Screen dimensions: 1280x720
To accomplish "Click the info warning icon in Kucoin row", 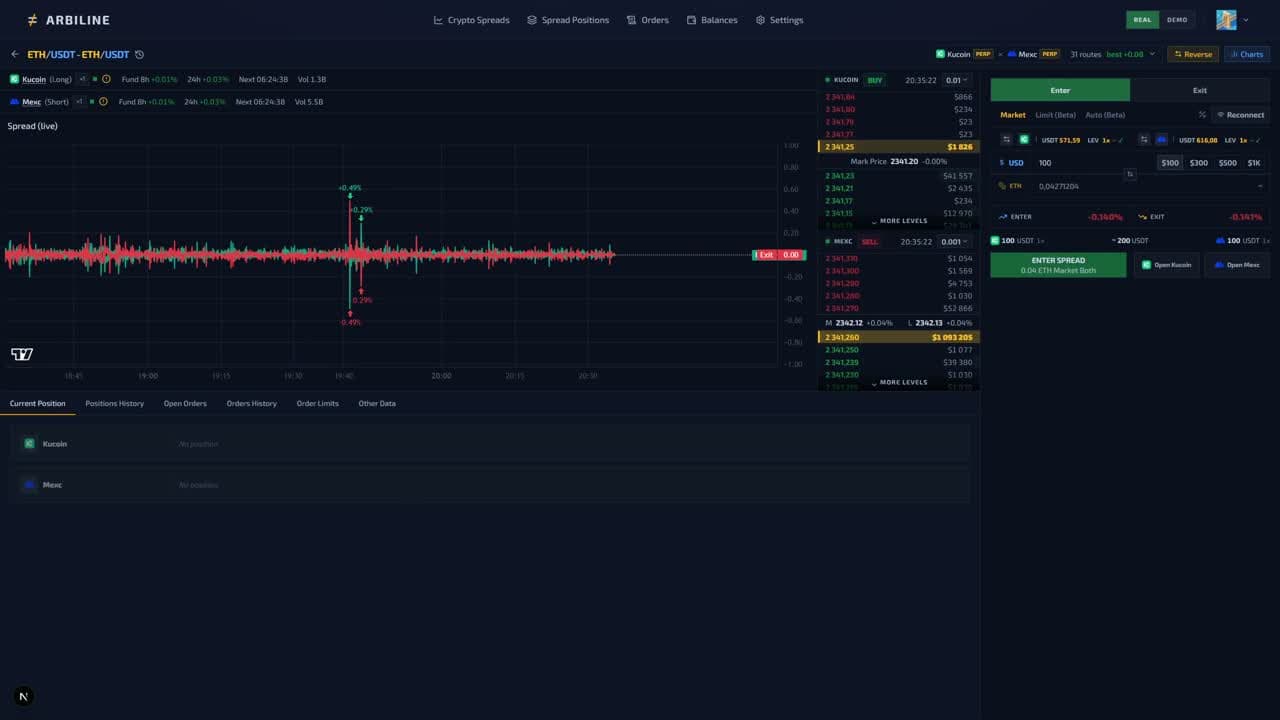I will point(106,79).
